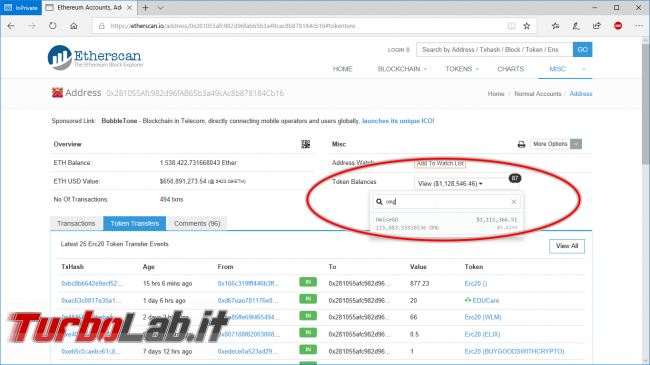Show address QR code icon
Image resolution: width=650 pixels, height=365 pixels.
tap(306, 144)
